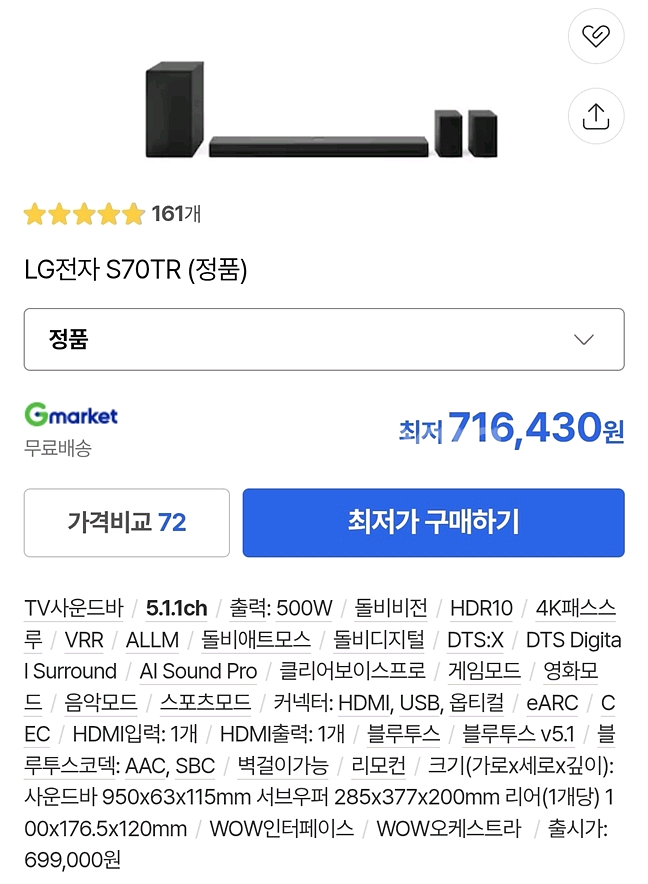Image resolution: width=648 pixels, height=884 pixels.
Task: Tap the heart wishlist icon
Action: (595, 38)
